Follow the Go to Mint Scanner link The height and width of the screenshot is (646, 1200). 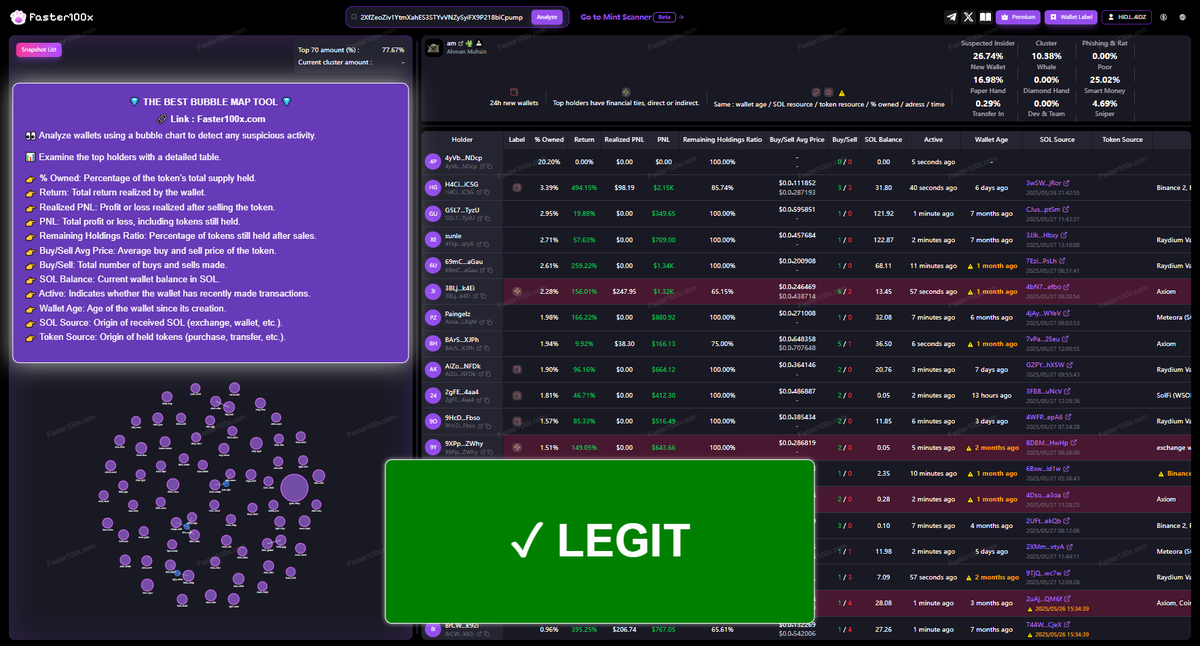pos(632,17)
